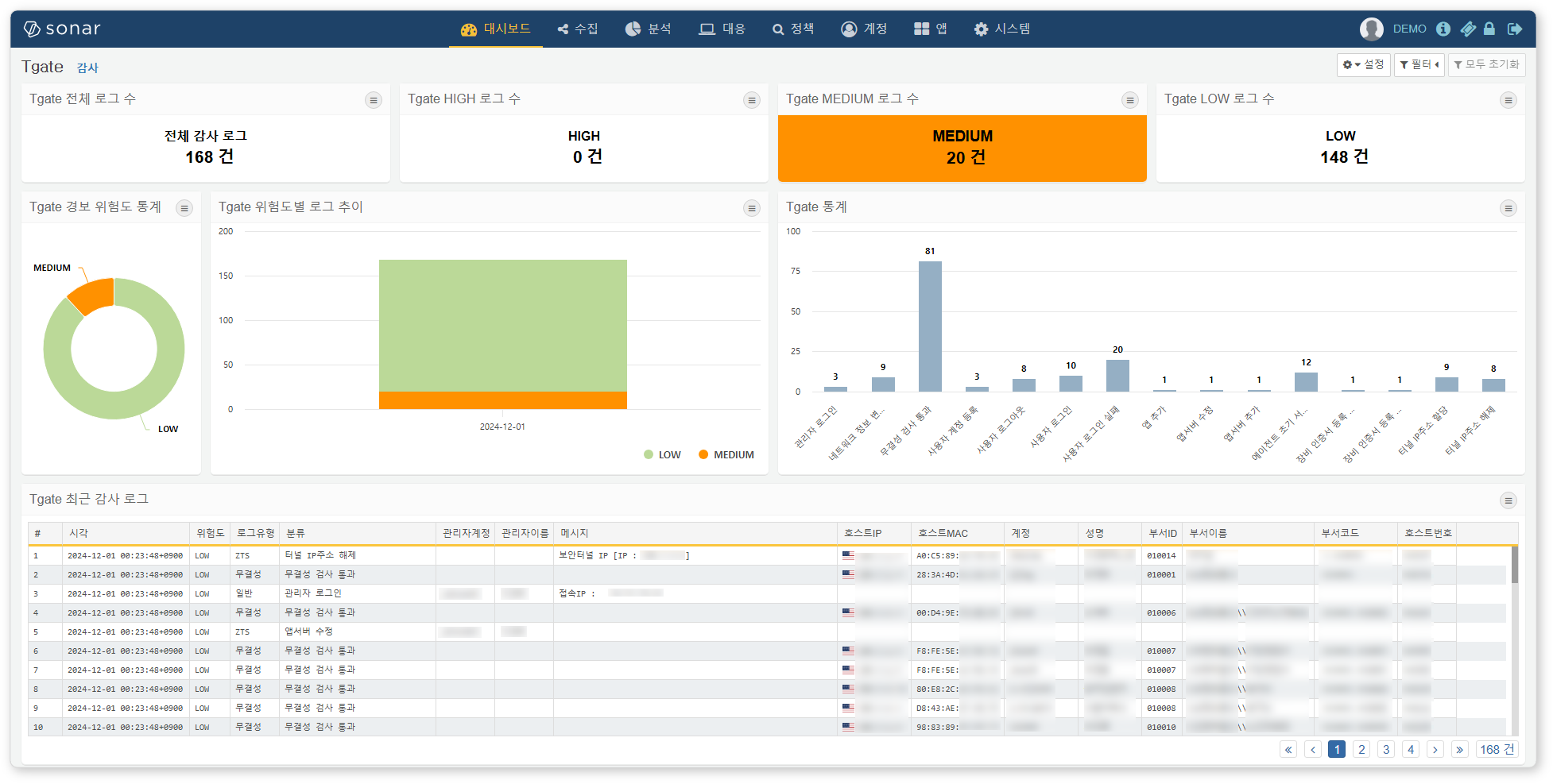The height and width of the screenshot is (784, 1553).
Task: Toggle MEDIUM legend in trend chart
Action: pos(726,455)
